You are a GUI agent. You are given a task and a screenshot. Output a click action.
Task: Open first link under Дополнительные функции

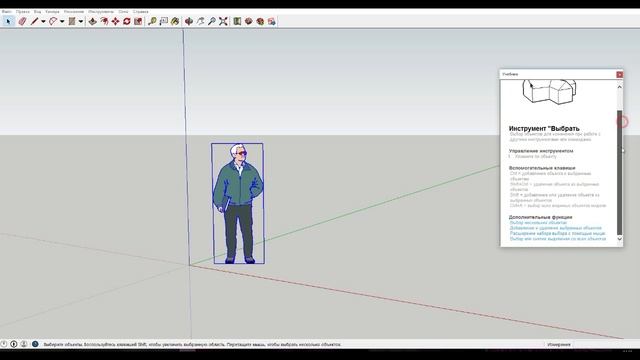[538, 223]
